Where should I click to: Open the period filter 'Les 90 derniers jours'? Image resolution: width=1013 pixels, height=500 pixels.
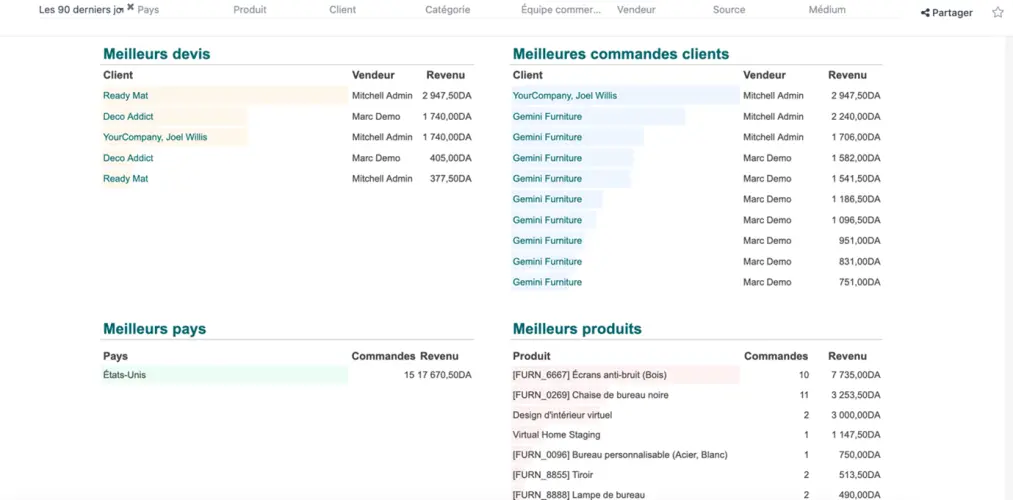(80, 10)
